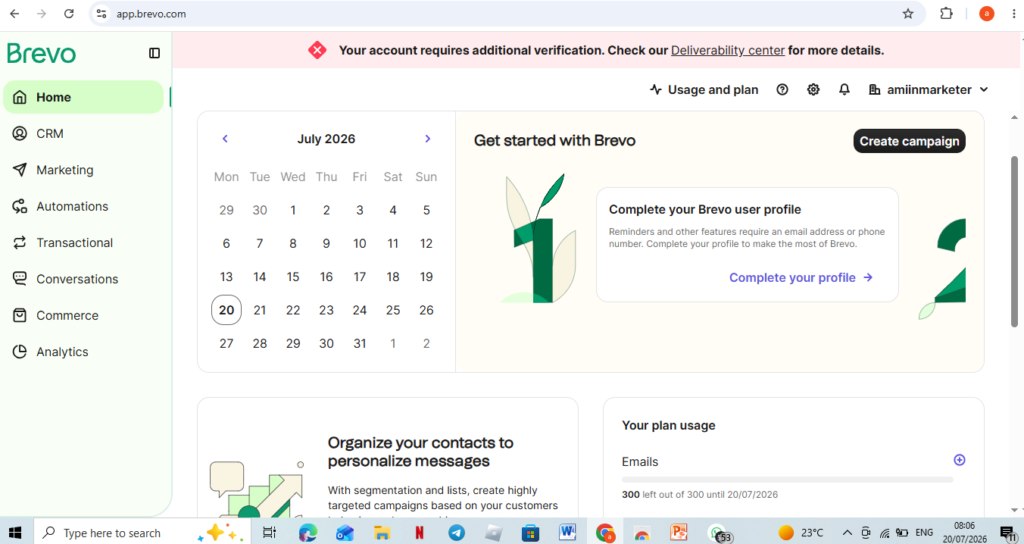Bookmark this page with the star icon
The width and height of the screenshot is (1024, 544).
[x=908, y=14]
